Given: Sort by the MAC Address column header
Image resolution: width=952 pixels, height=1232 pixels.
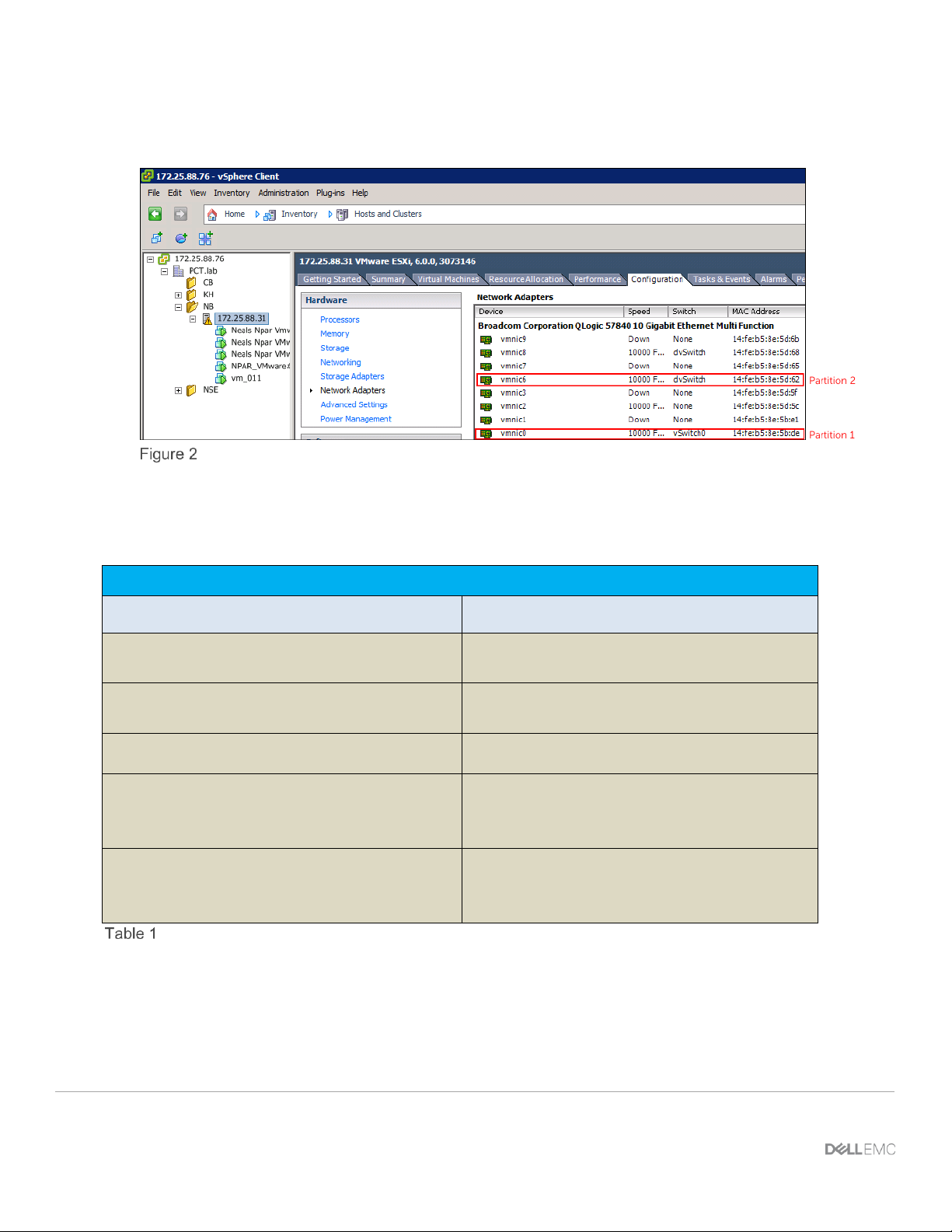Looking at the screenshot, I should coord(766,311).
